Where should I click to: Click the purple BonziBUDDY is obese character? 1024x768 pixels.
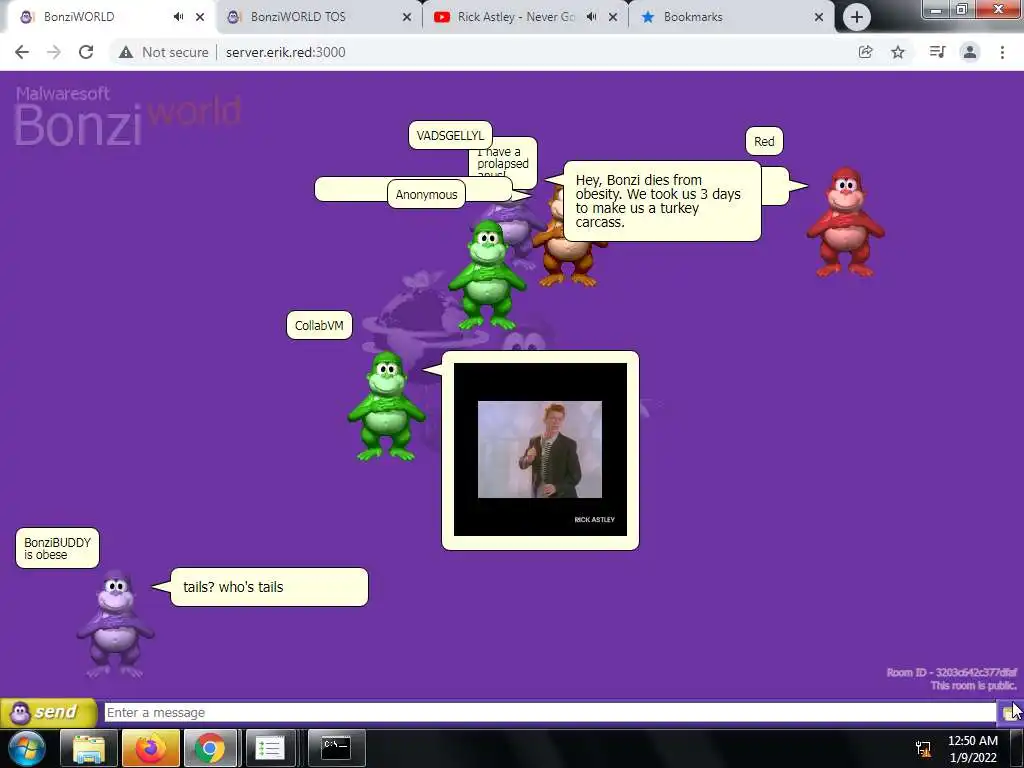(x=116, y=624)
